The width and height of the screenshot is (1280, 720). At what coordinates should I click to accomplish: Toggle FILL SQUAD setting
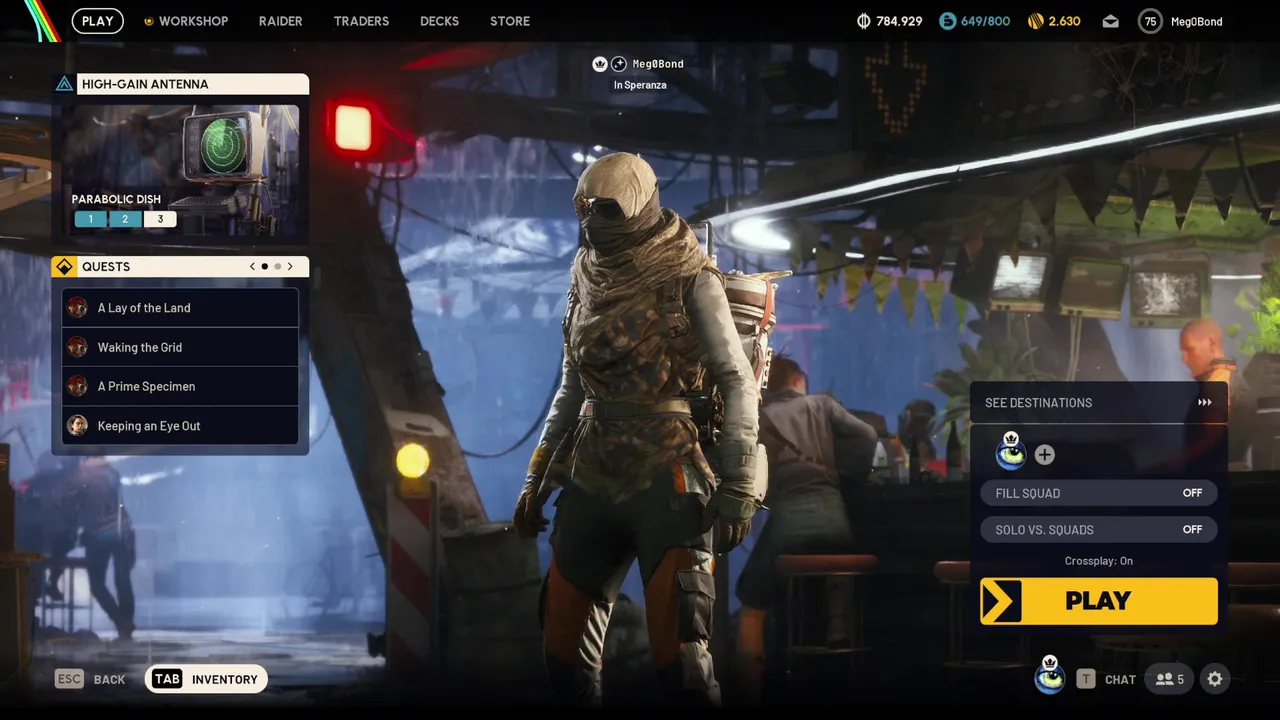click(x=1098, y=493)
